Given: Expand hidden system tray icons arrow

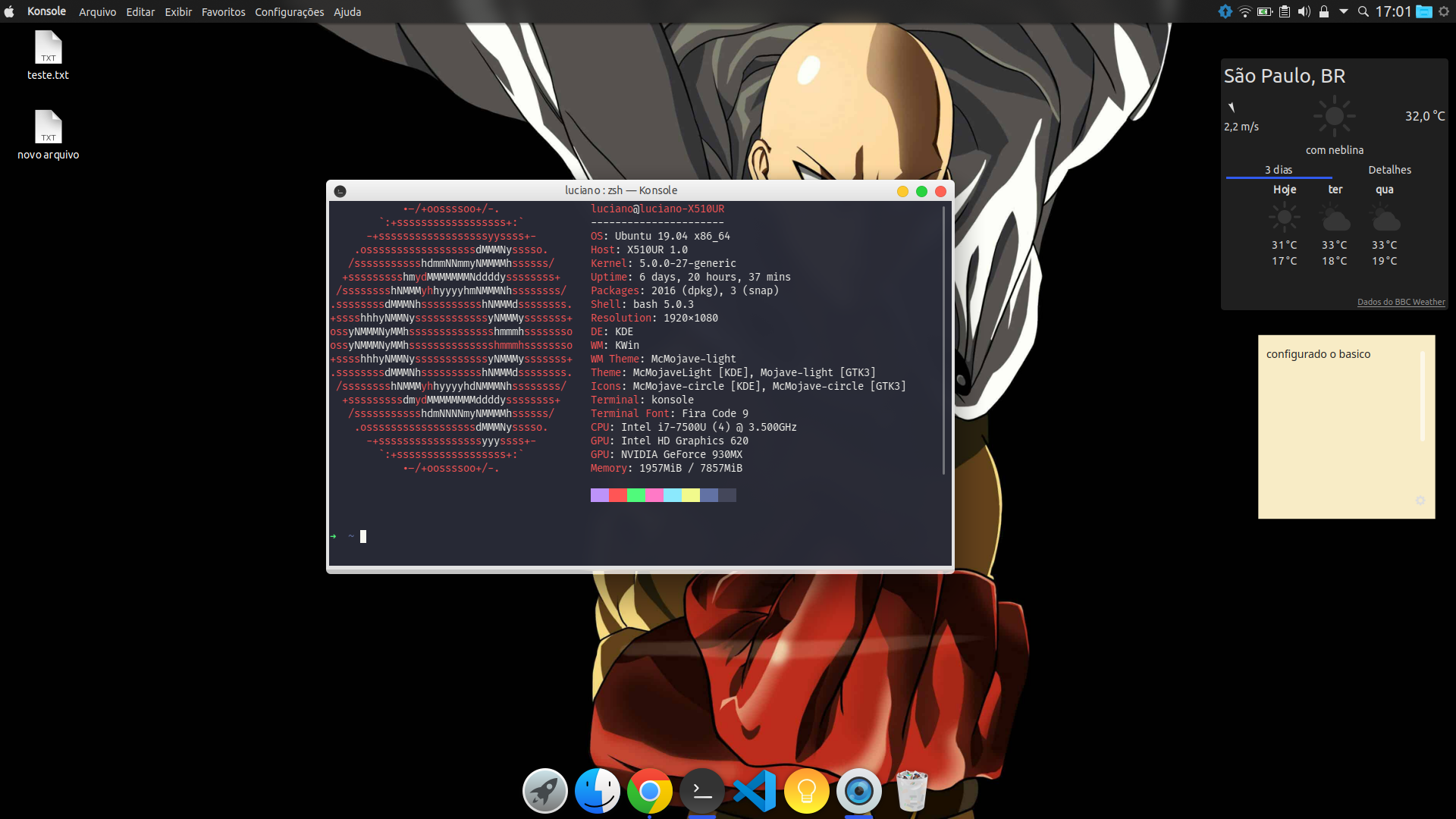Looking at the screenshot, I should coord(1343,11).
